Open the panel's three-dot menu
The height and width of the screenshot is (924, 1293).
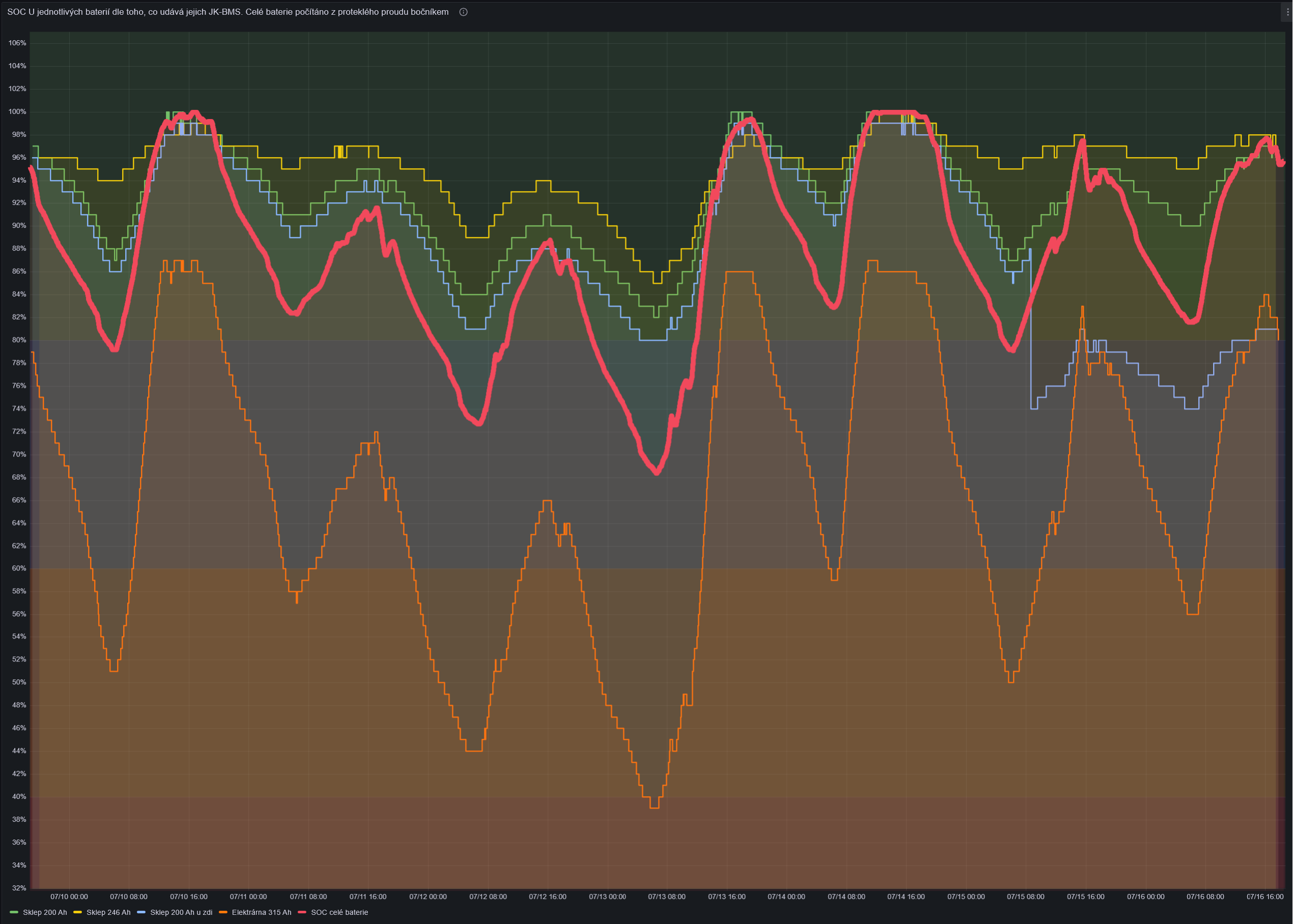tap(1287, 12)
